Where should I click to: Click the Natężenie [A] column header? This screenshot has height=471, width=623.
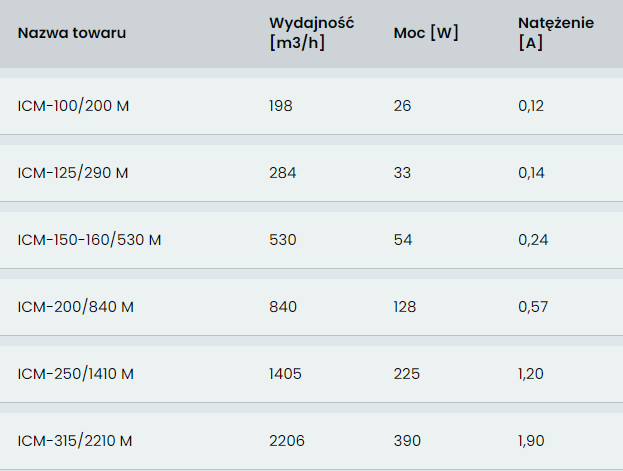click(x=556, y=33)
